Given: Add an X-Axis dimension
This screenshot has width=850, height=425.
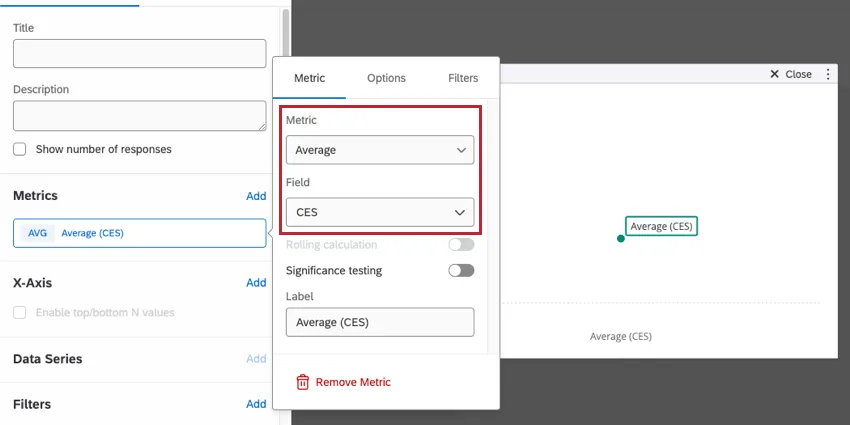Looking at the screenshot, I should (x=256, y=283).
